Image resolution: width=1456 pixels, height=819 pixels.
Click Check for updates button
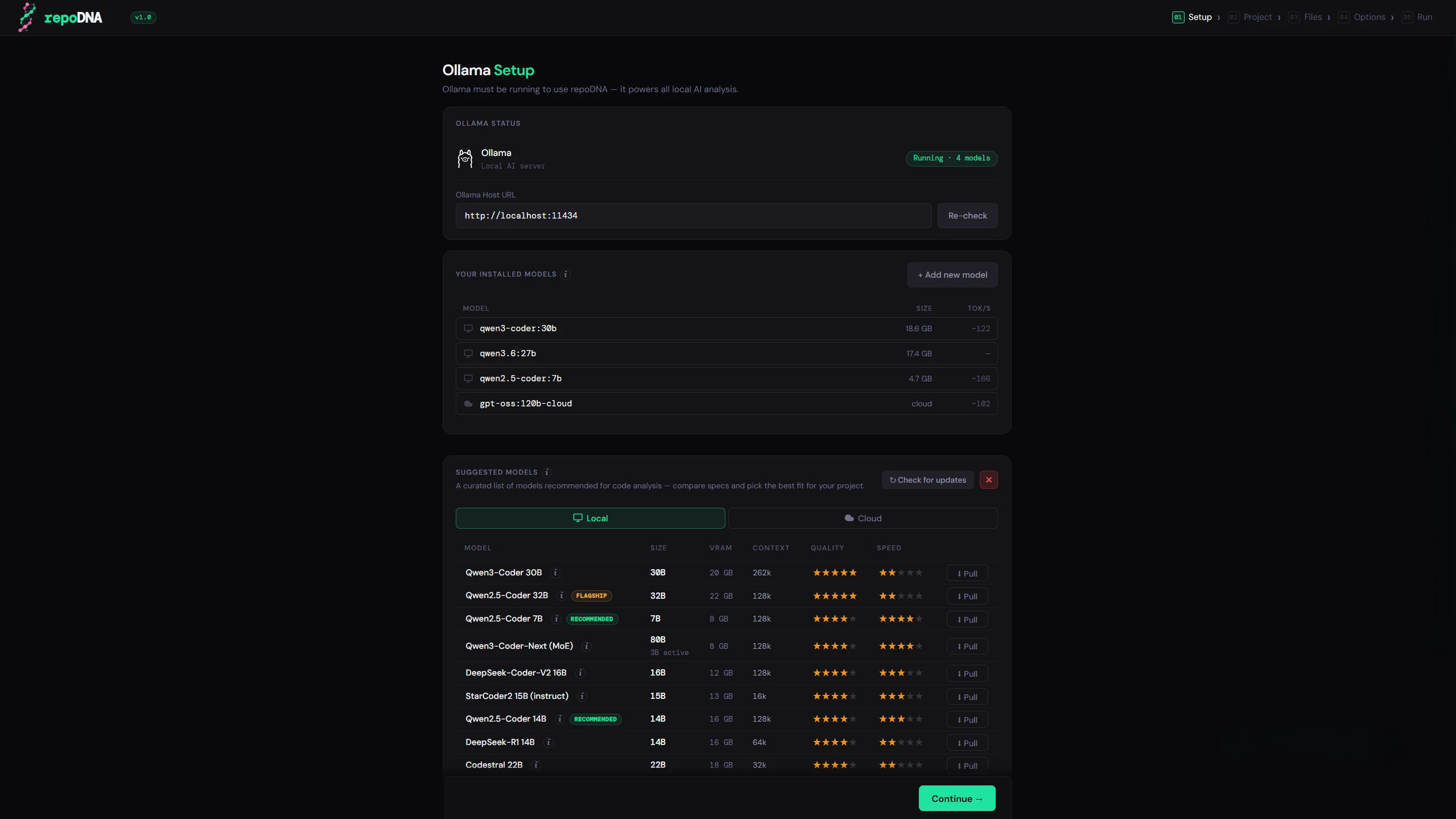(927, 480)
